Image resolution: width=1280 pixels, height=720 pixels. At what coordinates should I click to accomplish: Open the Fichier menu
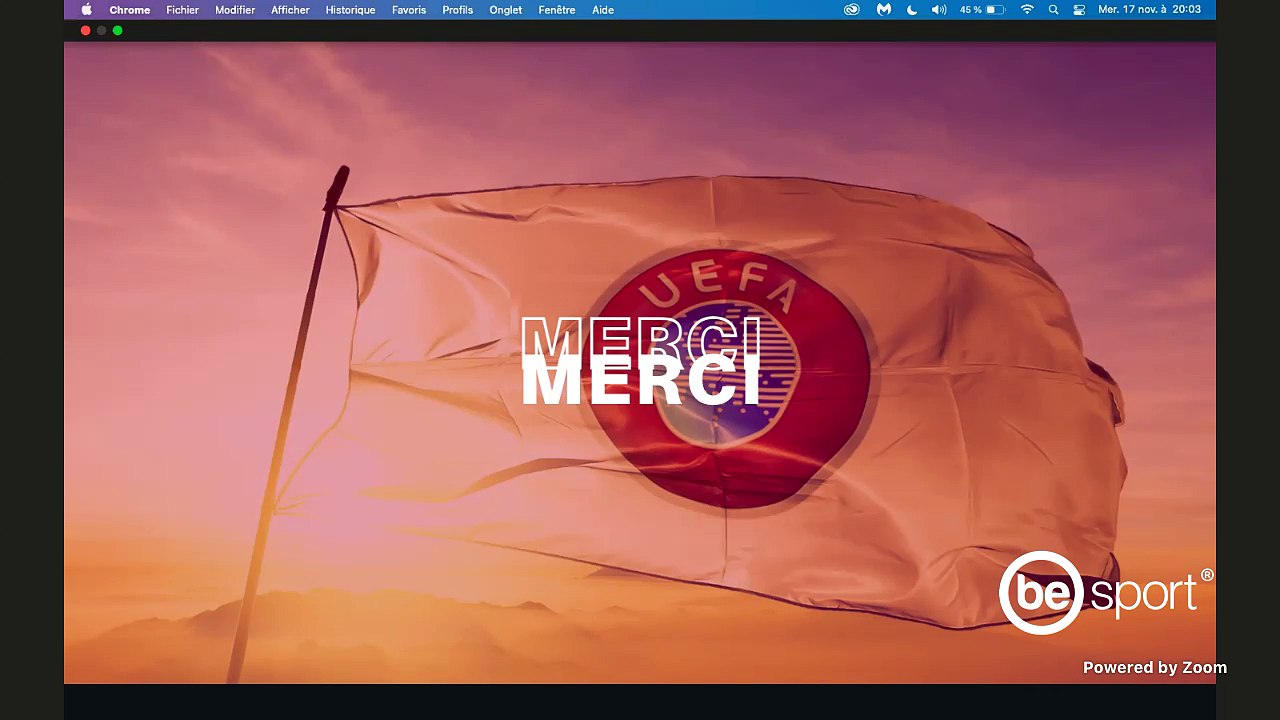click(182, 10)
